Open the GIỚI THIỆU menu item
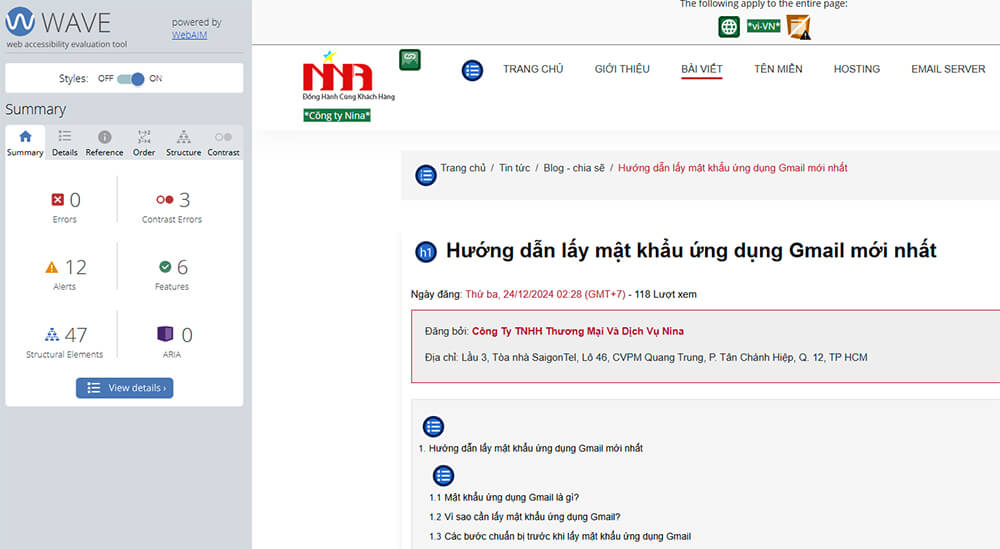Screen dimensions: 1000x549 point(622,69)
